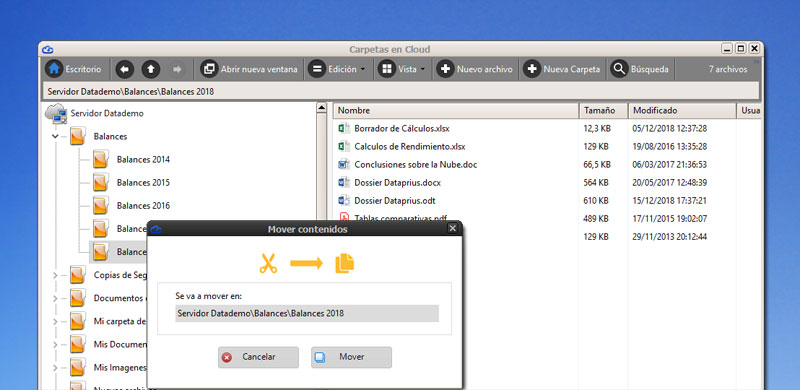Click Excel icon of Borrador de Cálculos

344,128
